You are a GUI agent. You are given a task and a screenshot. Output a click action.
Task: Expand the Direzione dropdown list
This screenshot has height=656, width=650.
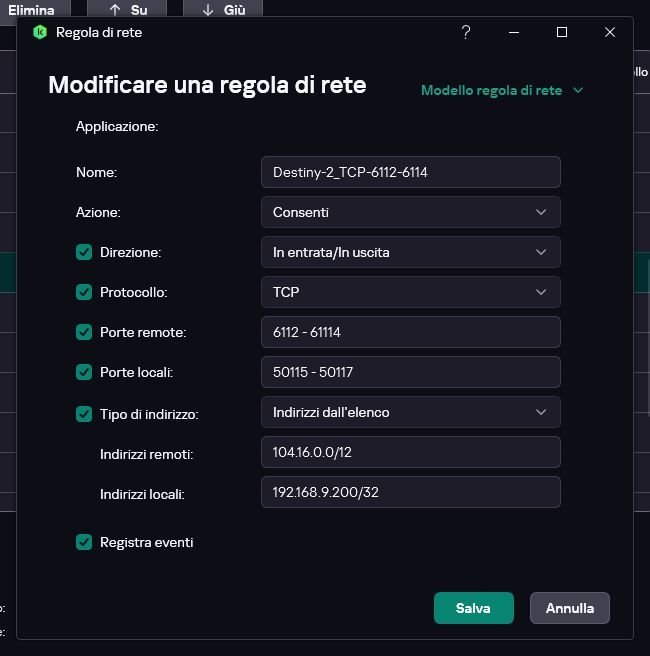(x=410, y=252)
